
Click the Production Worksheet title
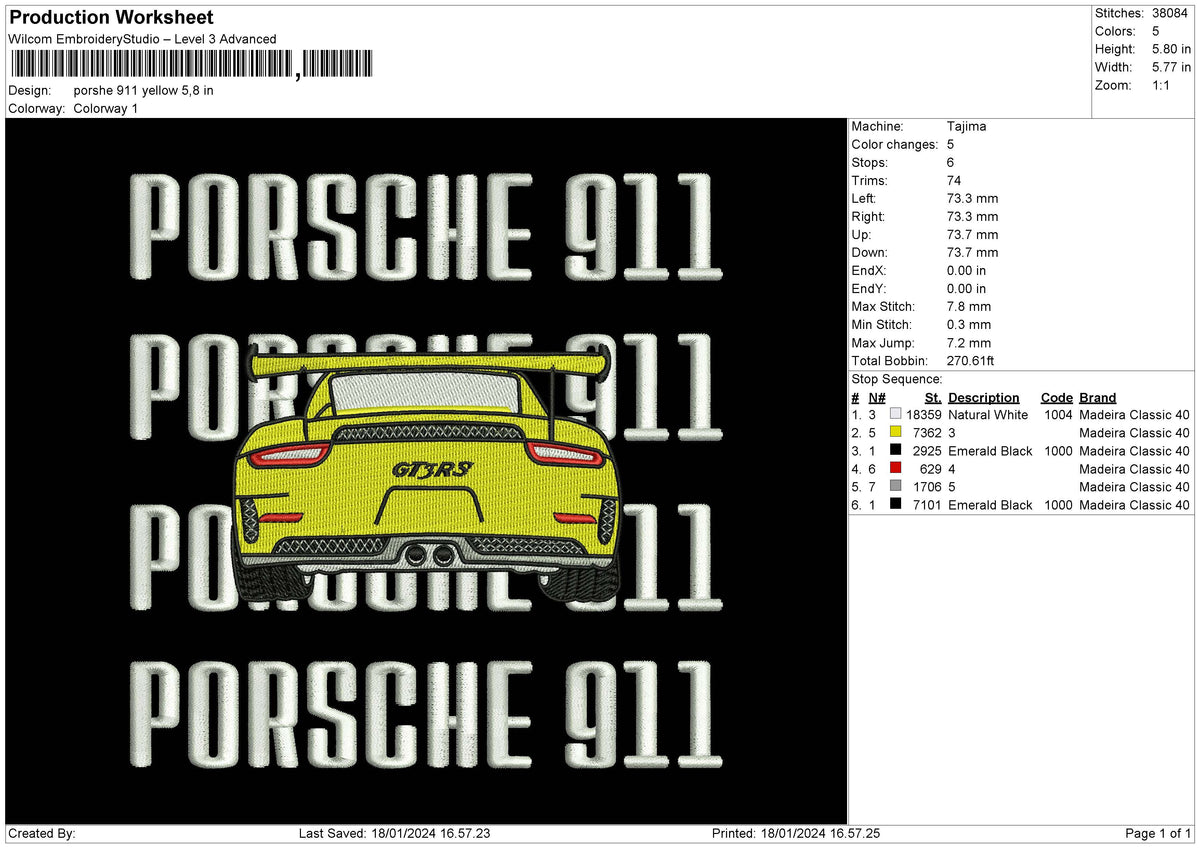pyautogui.click(x=110, y=18)
